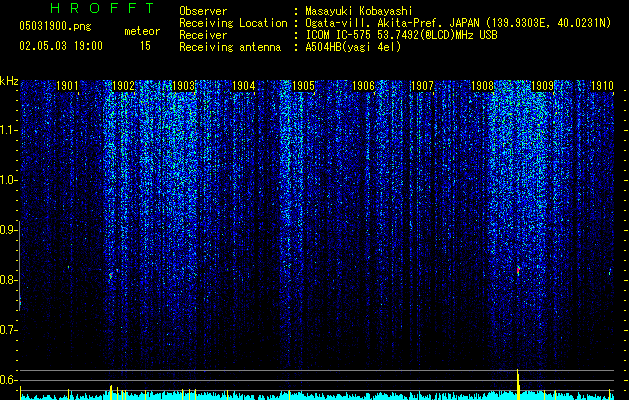Click the "Observer" field label
This screenshot has height=400, width=629.
point(203,11)
